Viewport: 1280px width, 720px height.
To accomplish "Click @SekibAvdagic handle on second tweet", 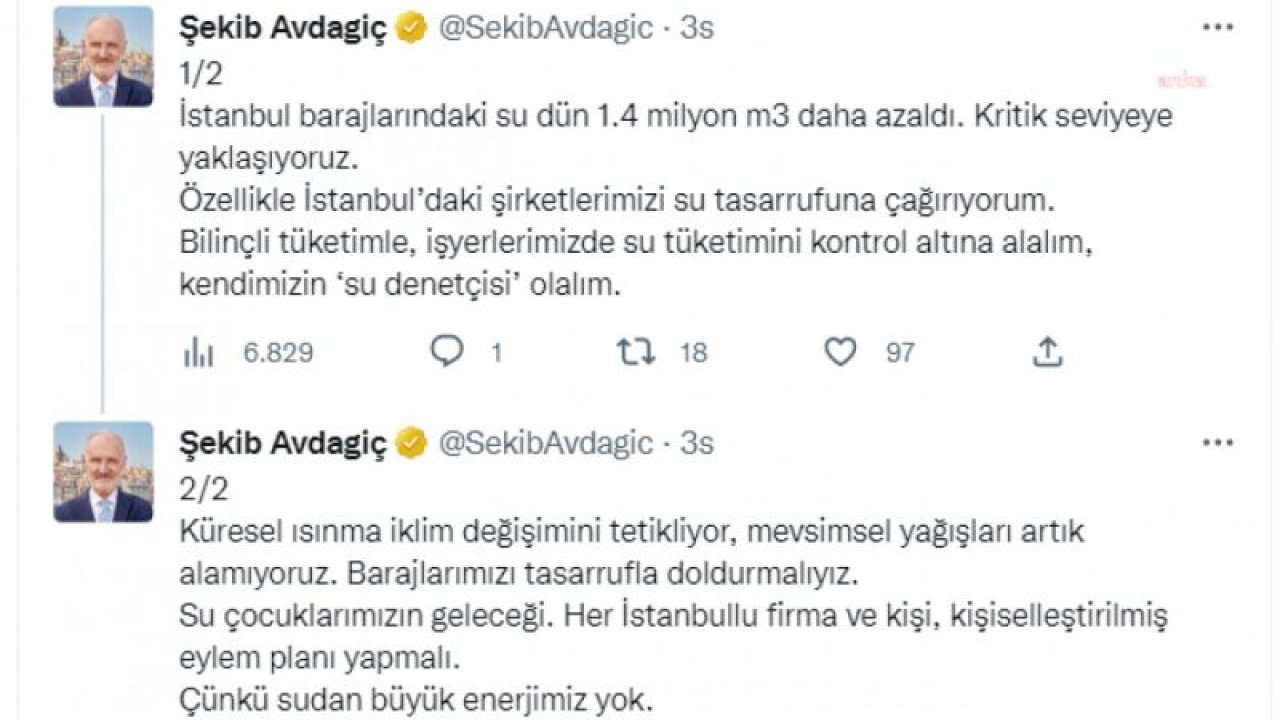I will point(545,444).
